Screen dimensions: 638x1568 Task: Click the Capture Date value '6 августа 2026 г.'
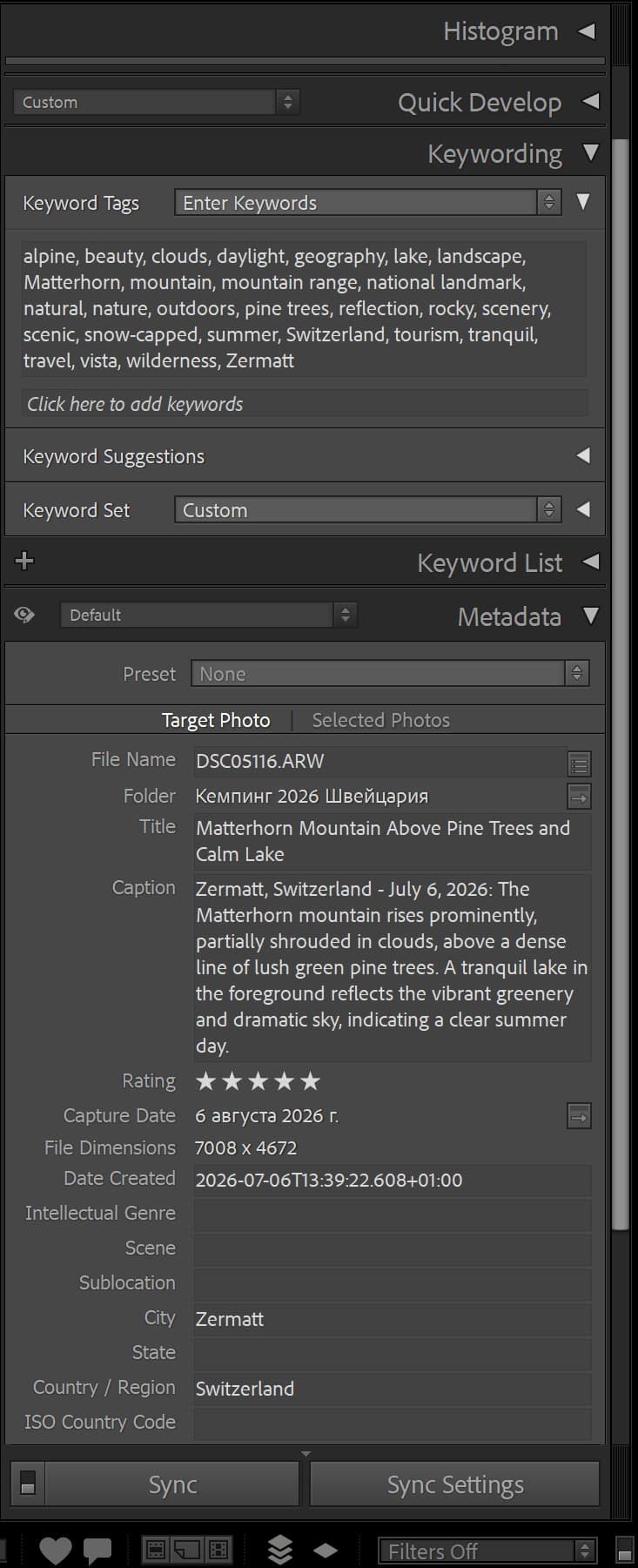tap(267, 1115)
